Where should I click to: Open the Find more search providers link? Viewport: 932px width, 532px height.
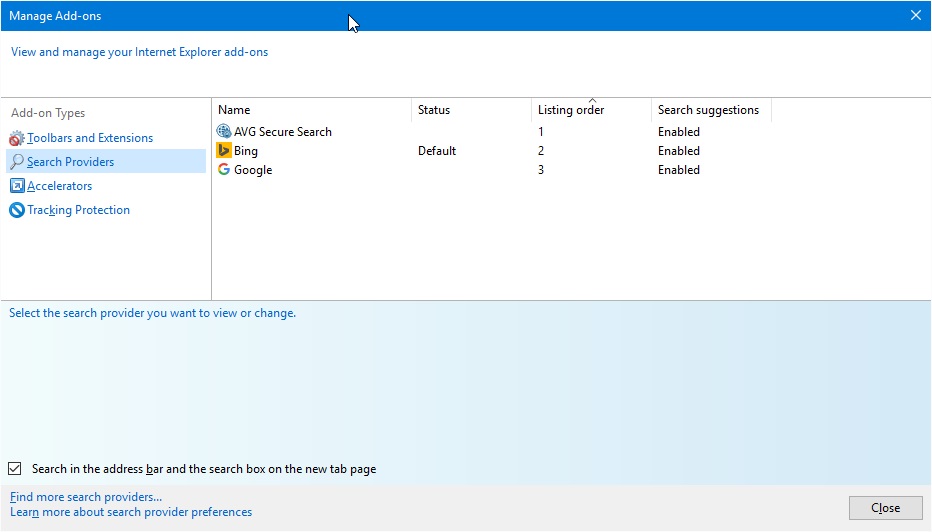click(86, 497)
